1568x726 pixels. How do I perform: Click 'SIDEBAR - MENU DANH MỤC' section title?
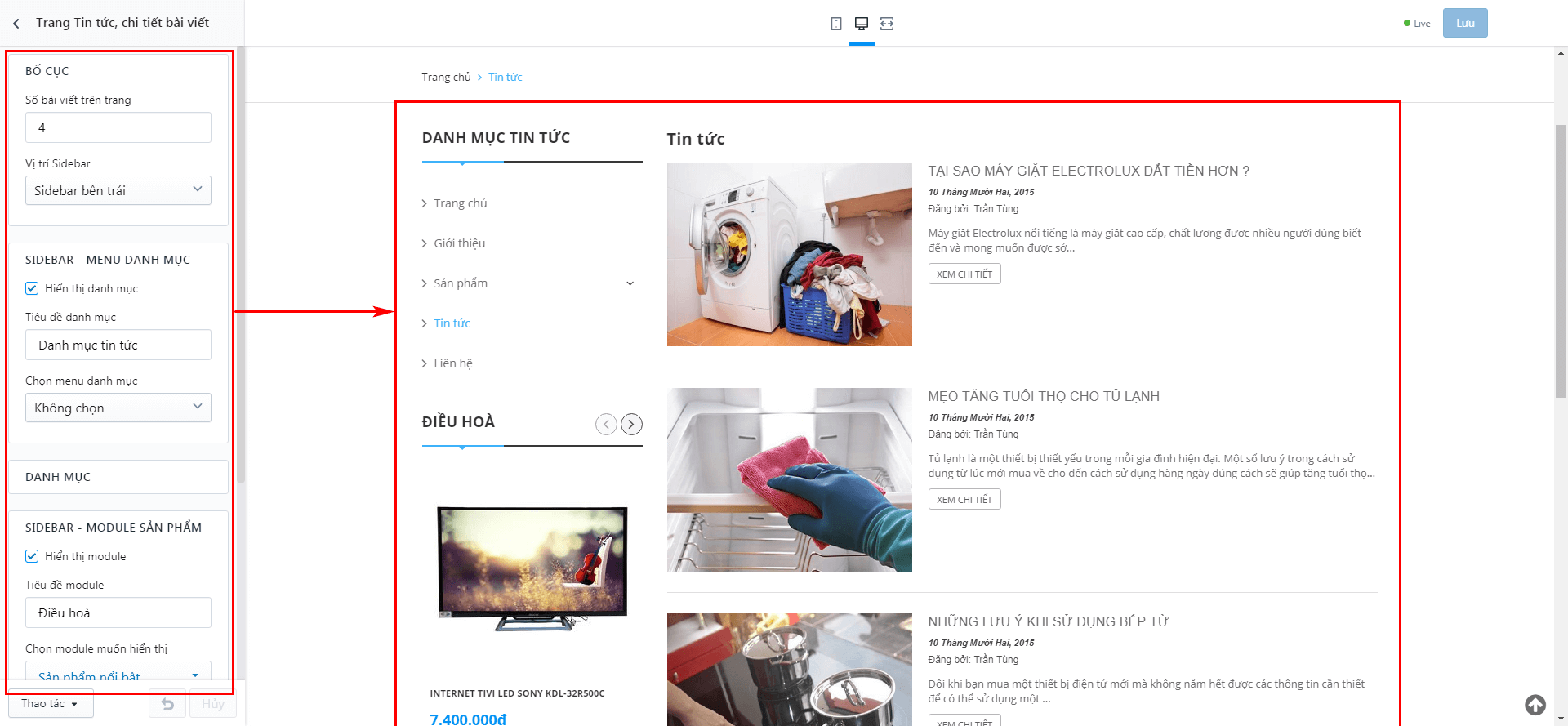click(x=108, y=260)
